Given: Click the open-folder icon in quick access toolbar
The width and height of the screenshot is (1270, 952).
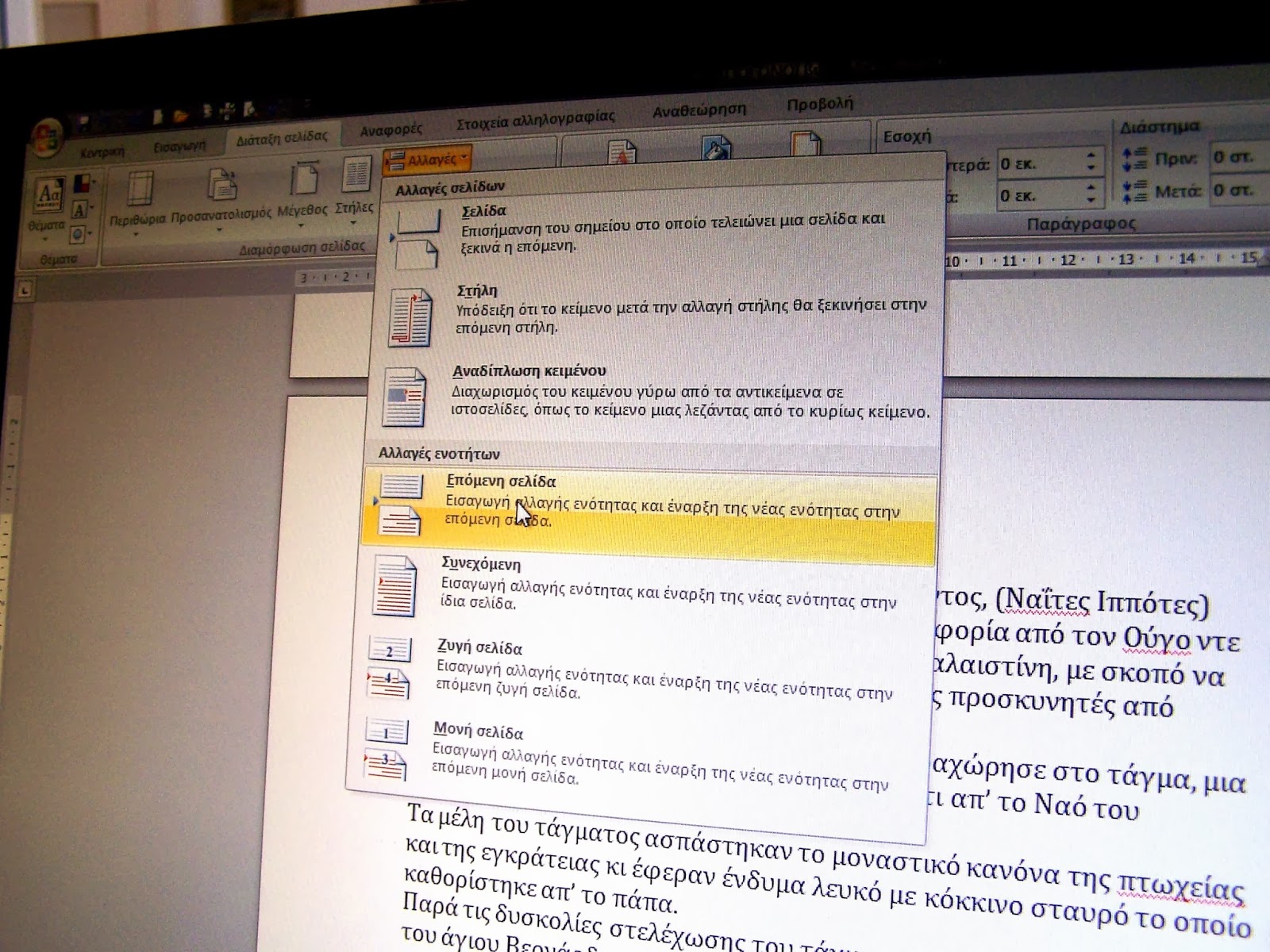Looking at the screenshot, I should point(181,117).
